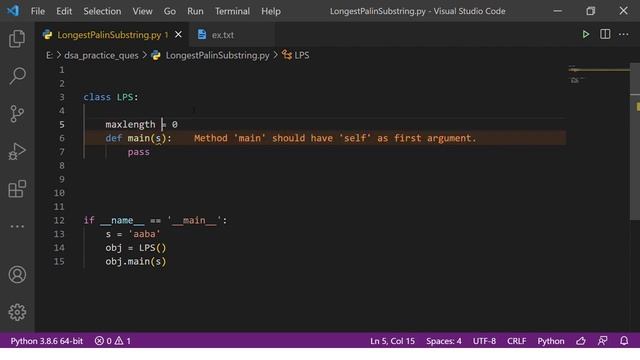Screen dimensions: 640x360
Task: Open the View menu
Action: pos(142,11)
